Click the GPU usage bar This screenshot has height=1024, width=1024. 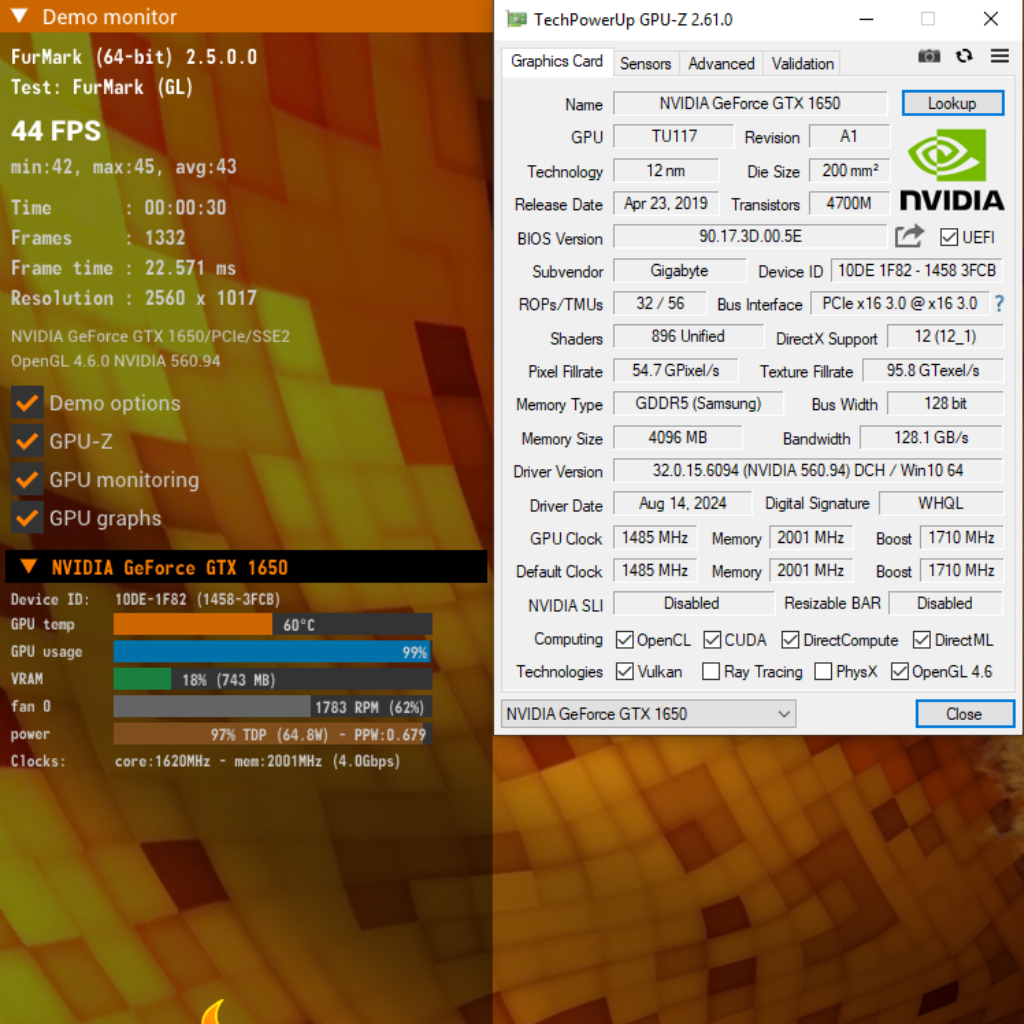pyautogui.click(x=272, y=652)
